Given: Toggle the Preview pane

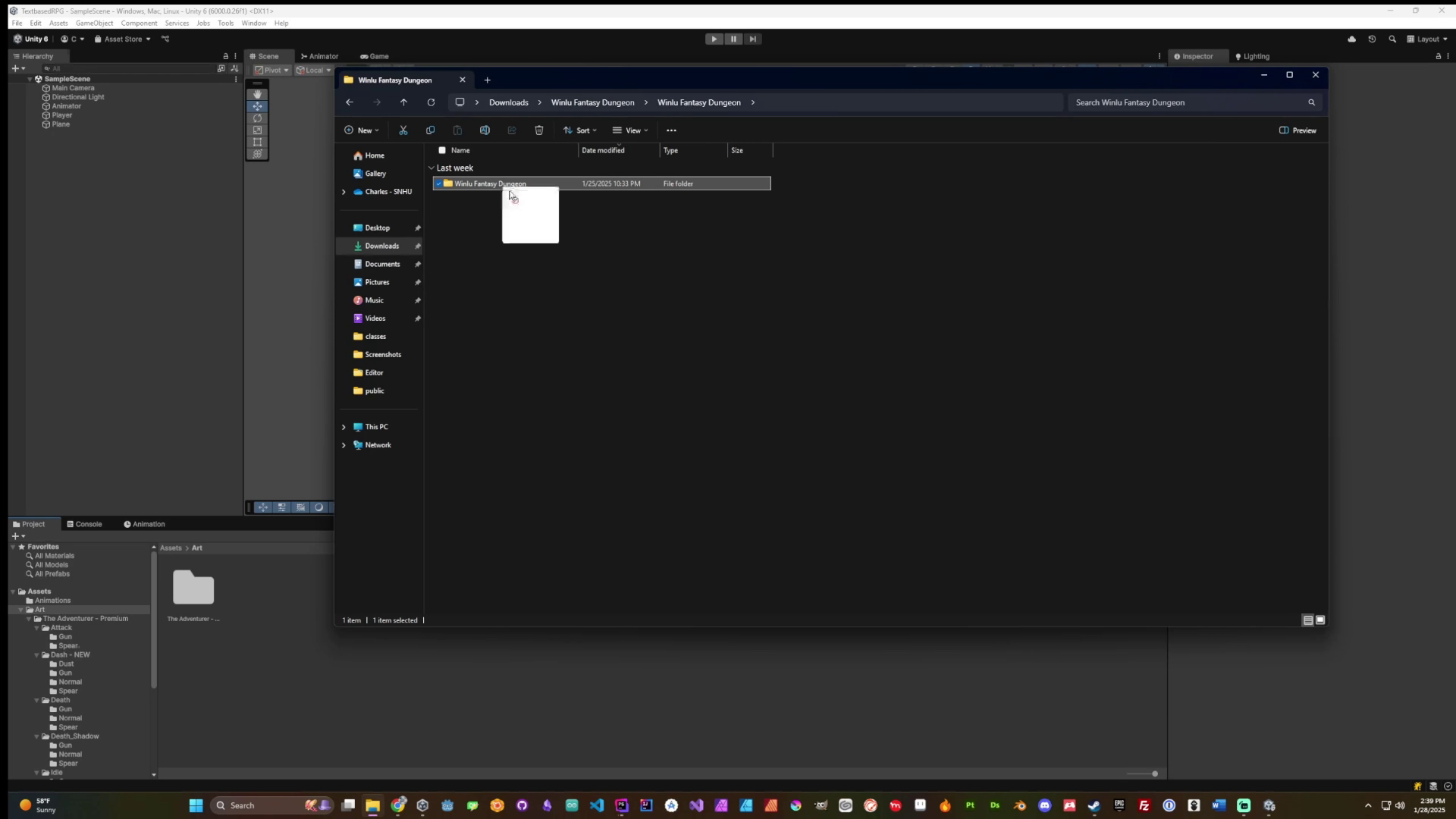Looking at the screenshot, I should point(1298,130).
